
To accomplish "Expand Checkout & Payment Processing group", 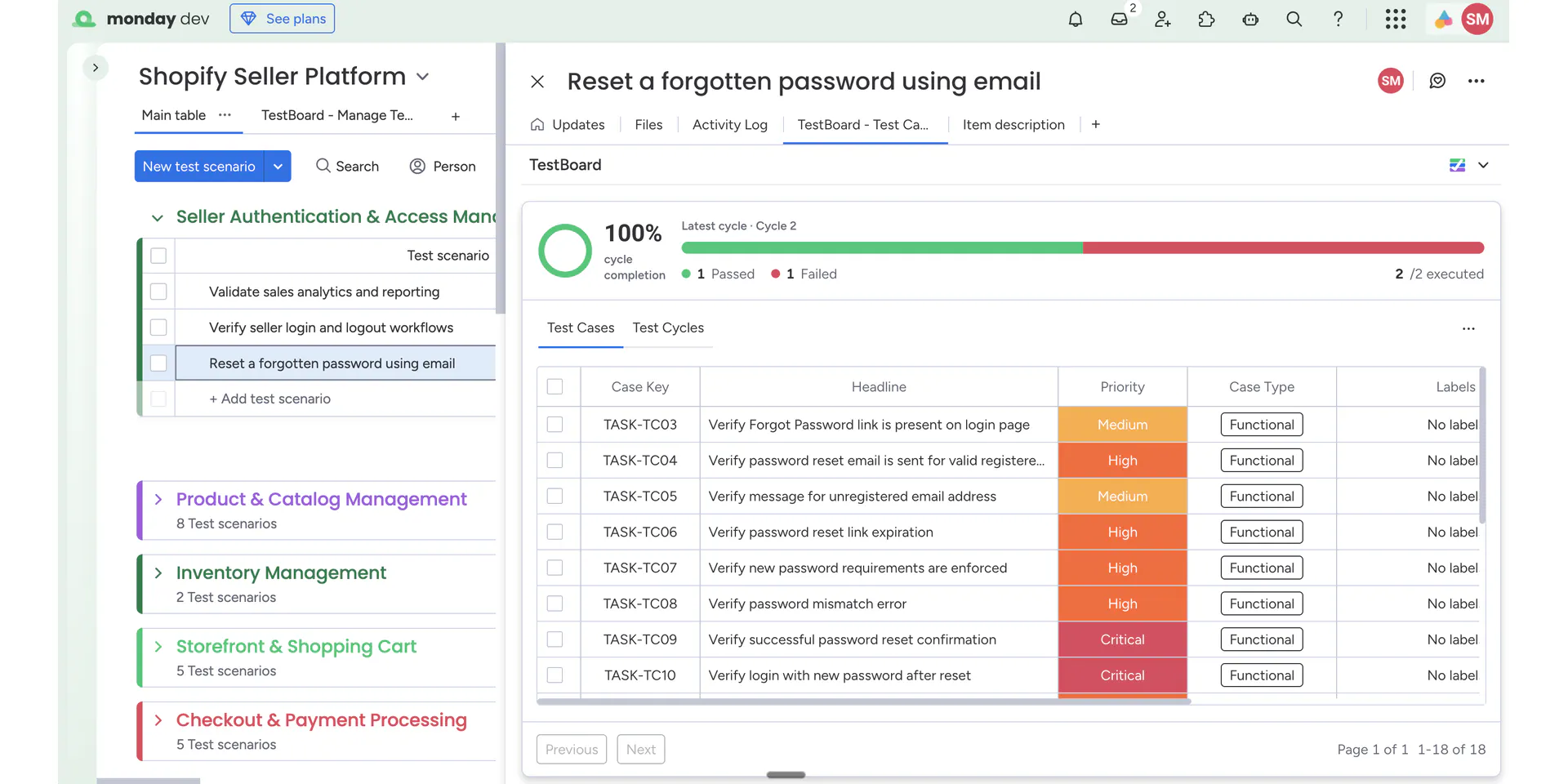I will [158, 719].
